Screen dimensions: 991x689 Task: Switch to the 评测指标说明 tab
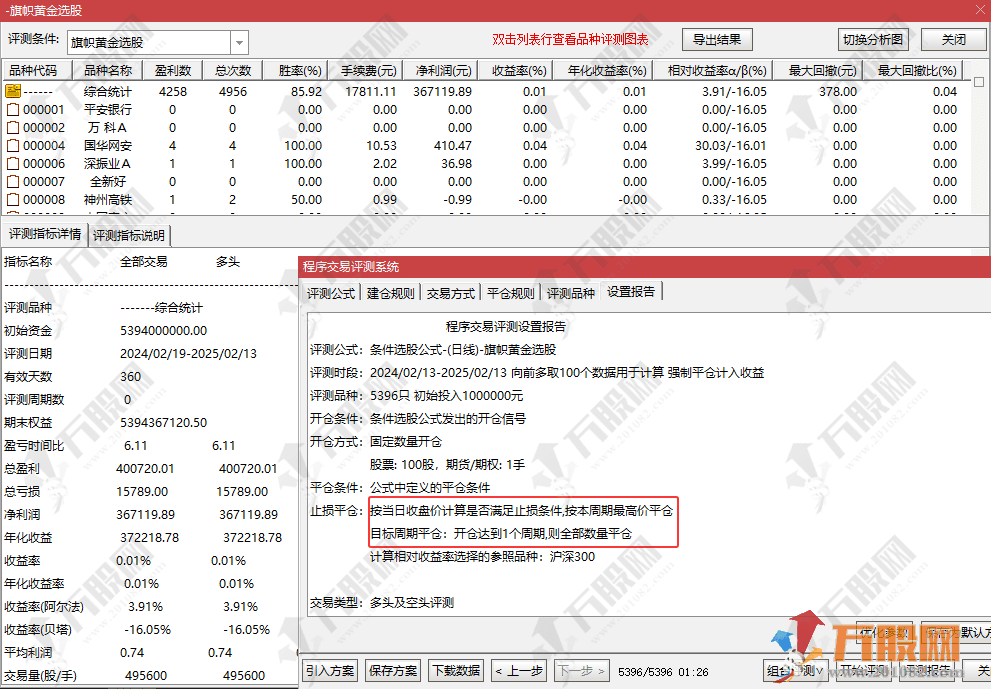129,235
